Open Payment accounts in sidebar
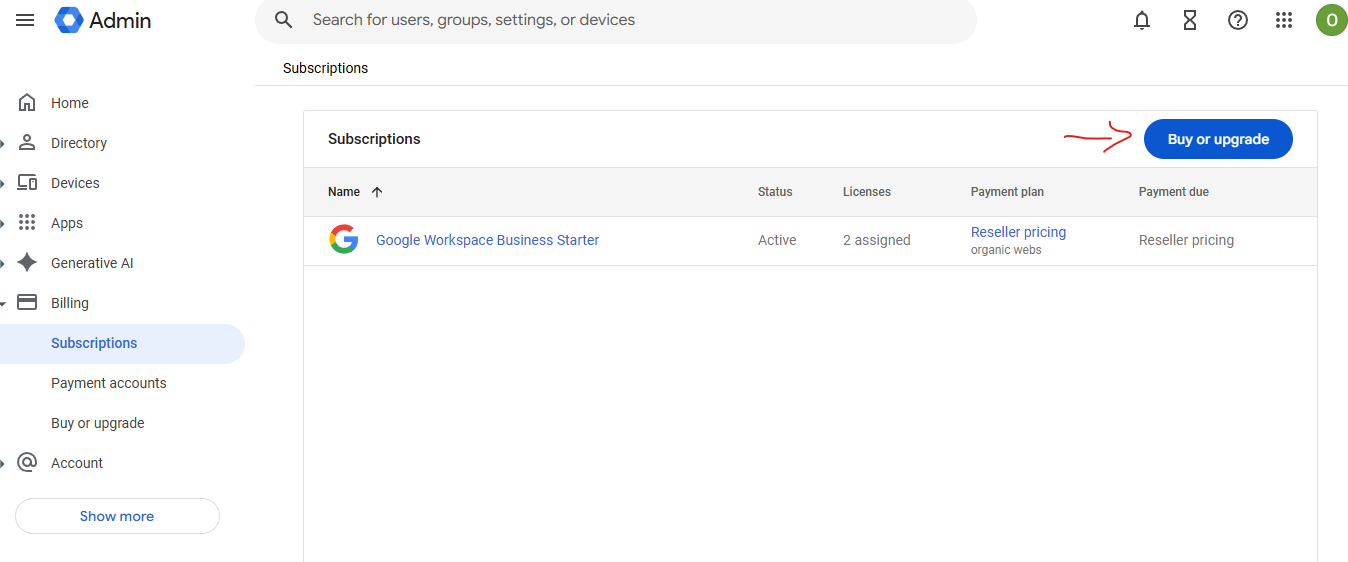 (x=108, y=383)
